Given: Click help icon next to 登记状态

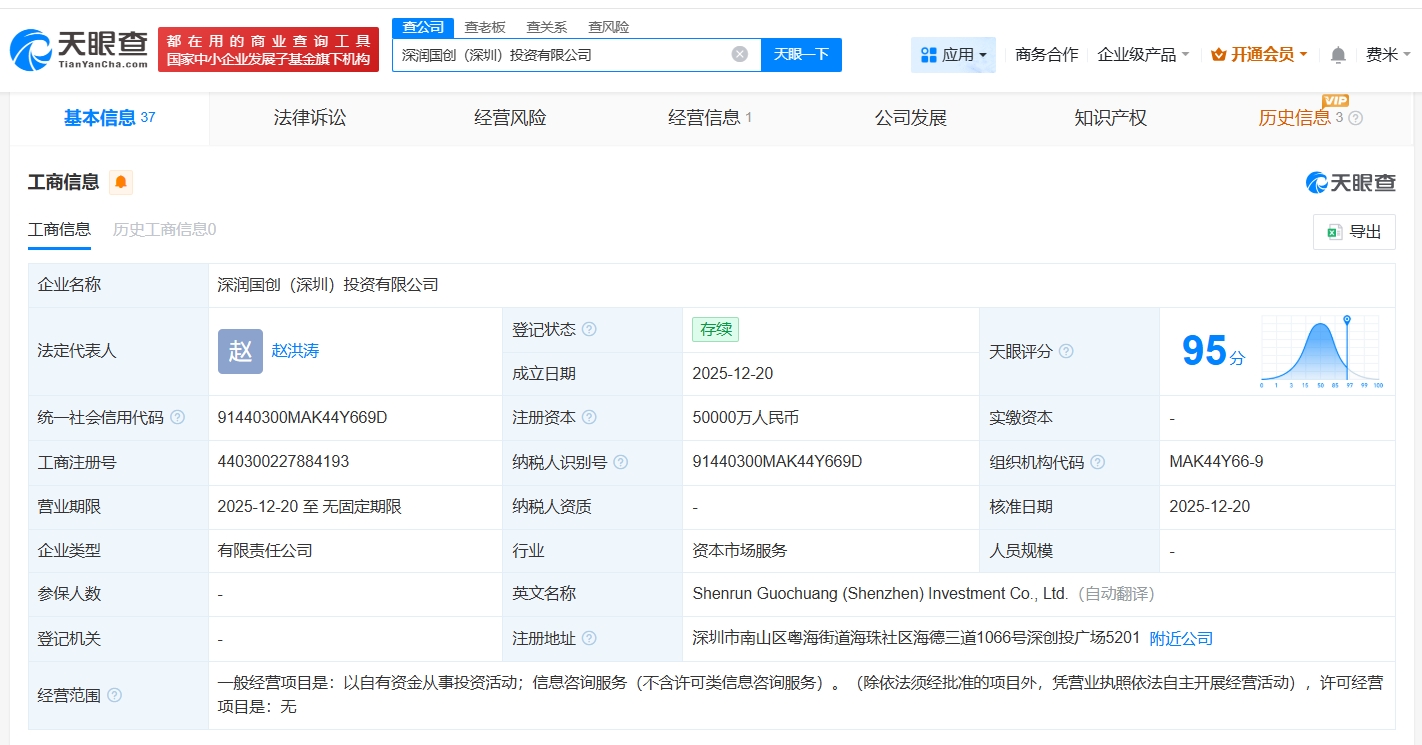Looking at the screenshot, I should (x=589, y=329).
